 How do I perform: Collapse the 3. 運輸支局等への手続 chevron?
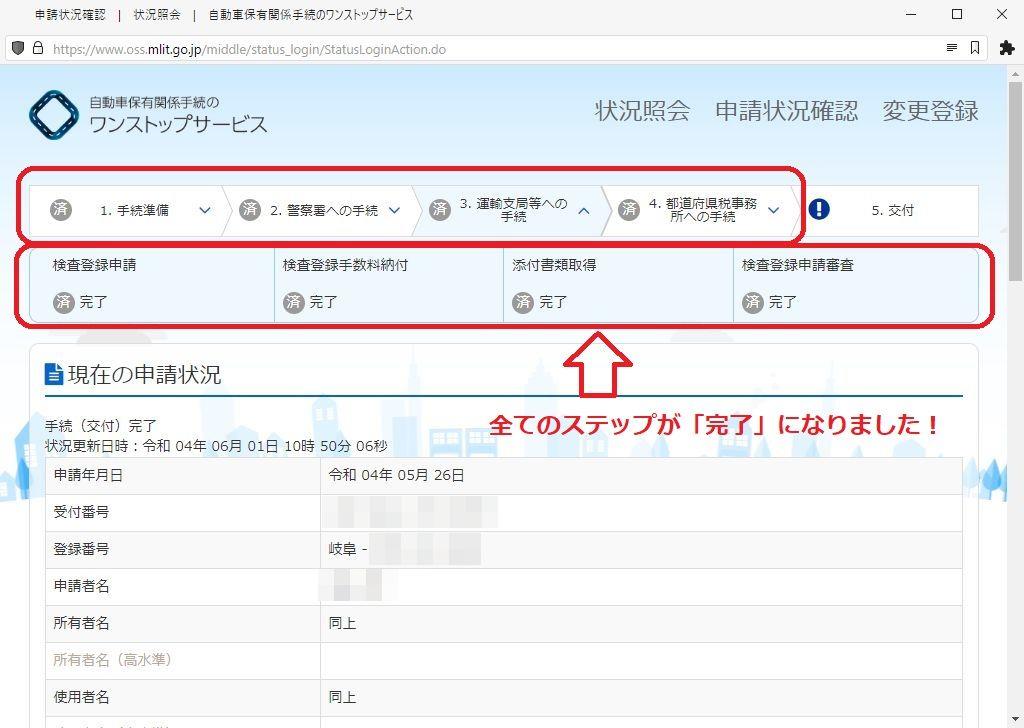click(584, 210)
